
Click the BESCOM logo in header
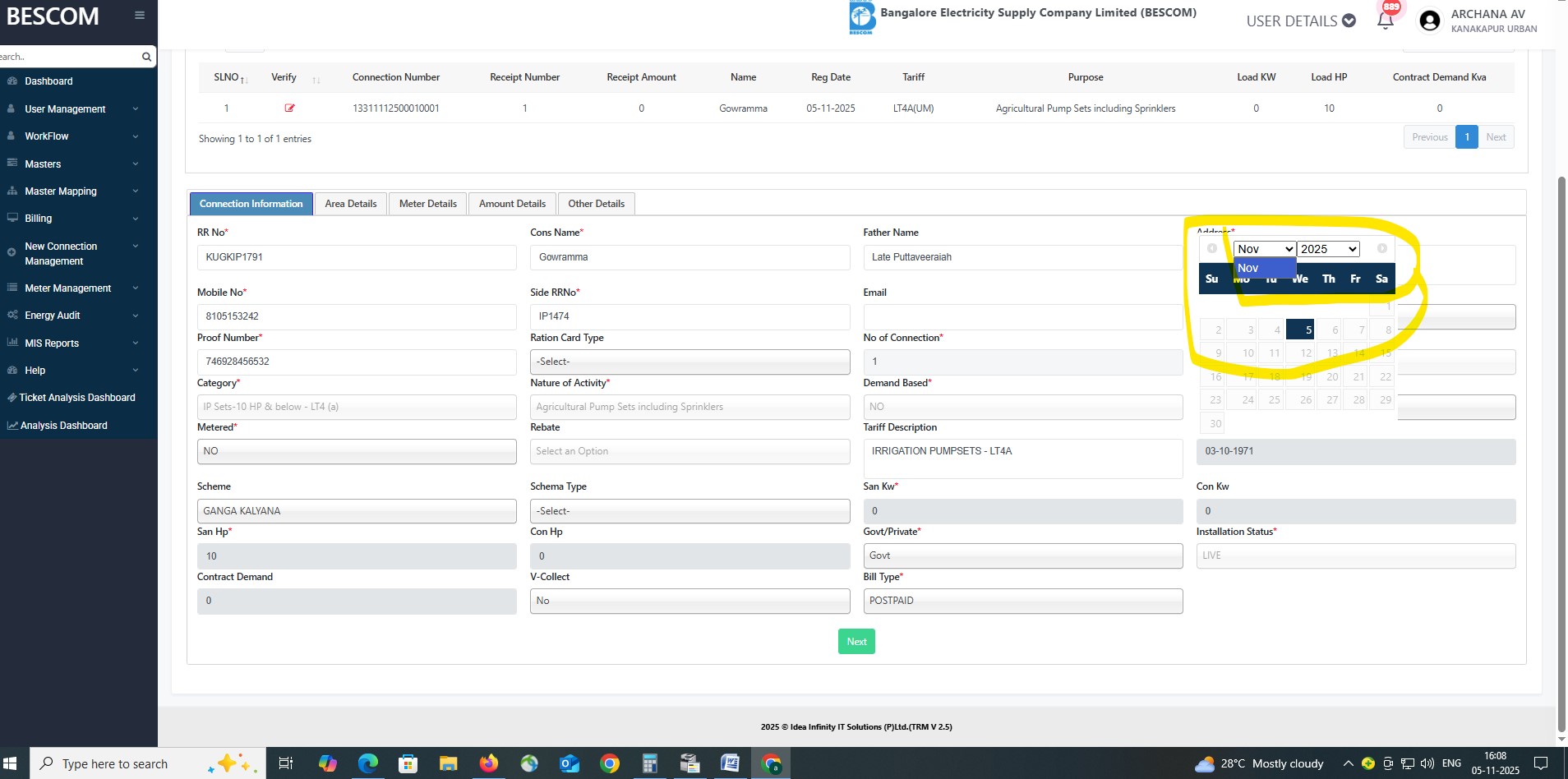[x=862, y=18]
